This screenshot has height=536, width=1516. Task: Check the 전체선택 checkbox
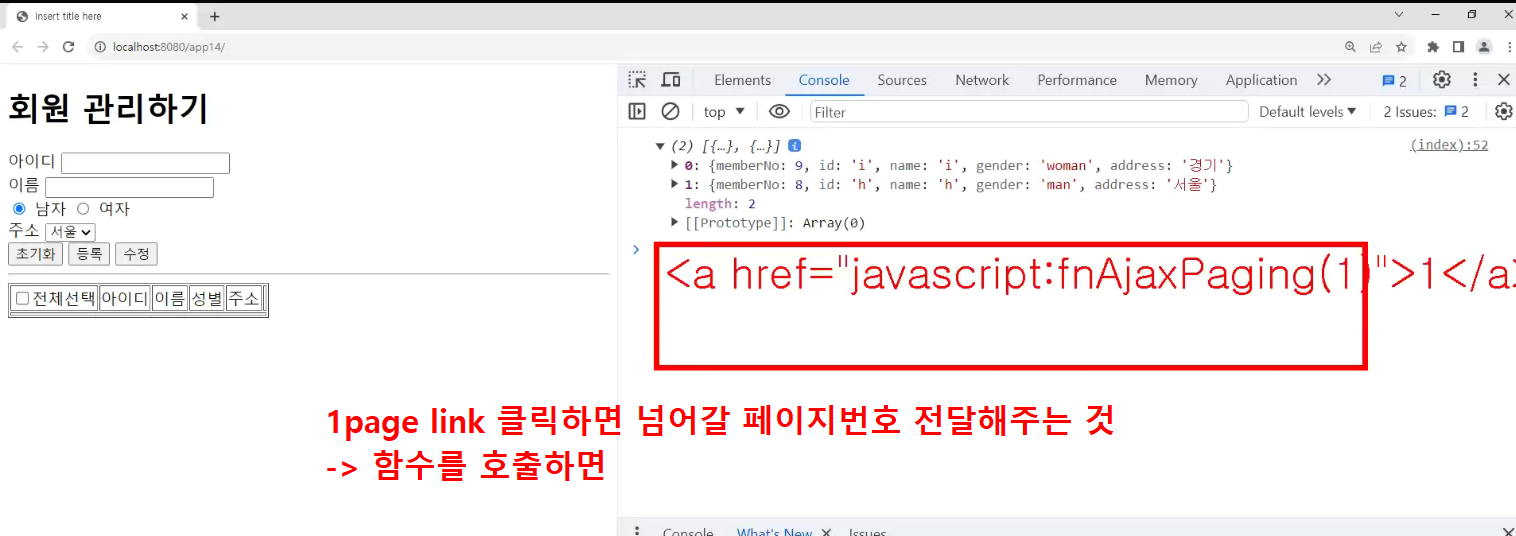pyautogui.click(x=22, y=298)
